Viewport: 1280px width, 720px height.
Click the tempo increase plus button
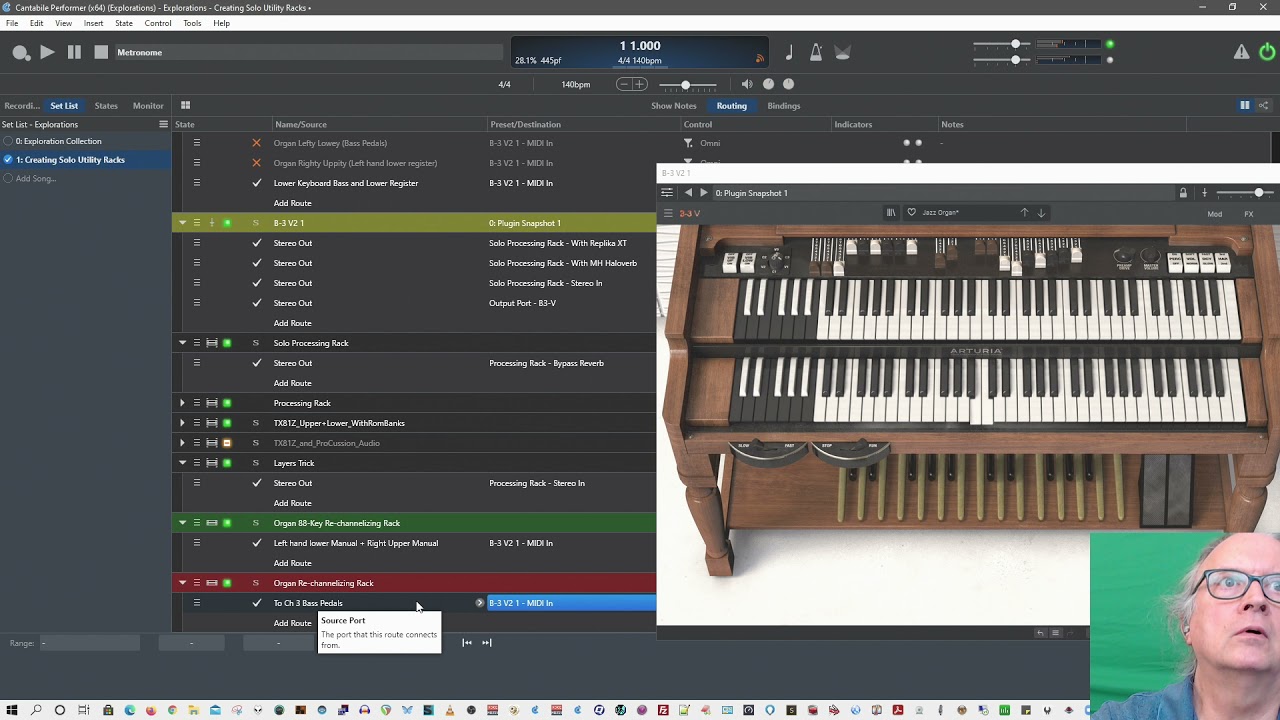(640, 84)
